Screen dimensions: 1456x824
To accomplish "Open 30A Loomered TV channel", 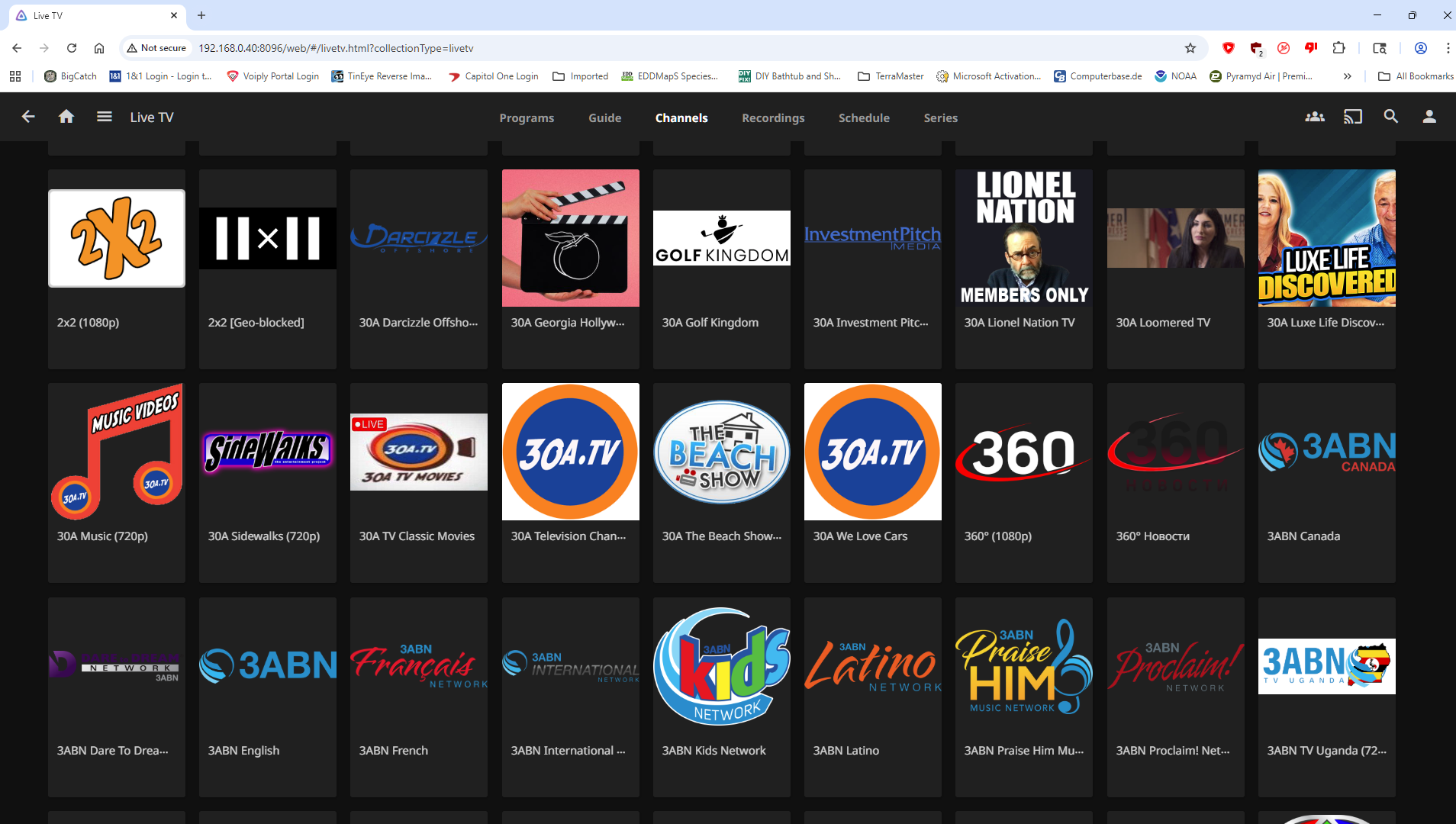I will [x=1176, y=269].
